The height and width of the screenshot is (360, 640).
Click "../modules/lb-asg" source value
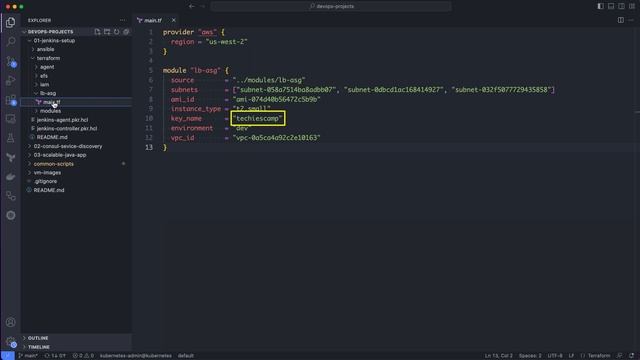click(269, 80)
